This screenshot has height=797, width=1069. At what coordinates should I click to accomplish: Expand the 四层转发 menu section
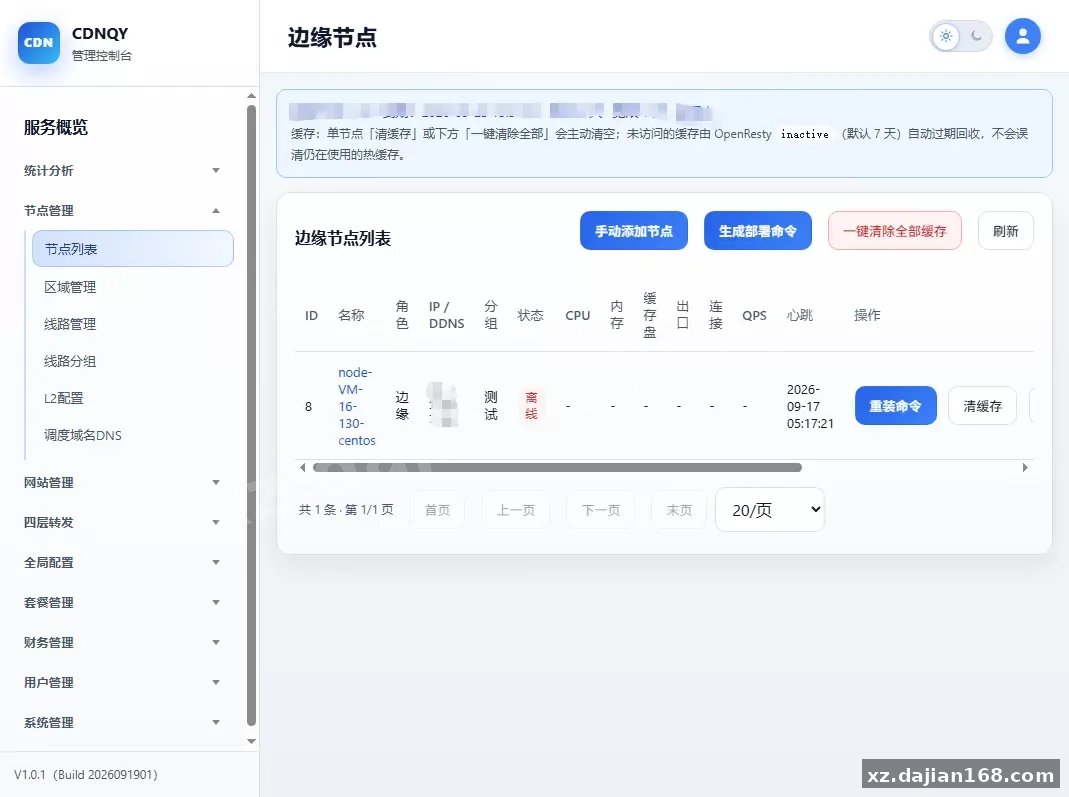click(x=122, y=523)
